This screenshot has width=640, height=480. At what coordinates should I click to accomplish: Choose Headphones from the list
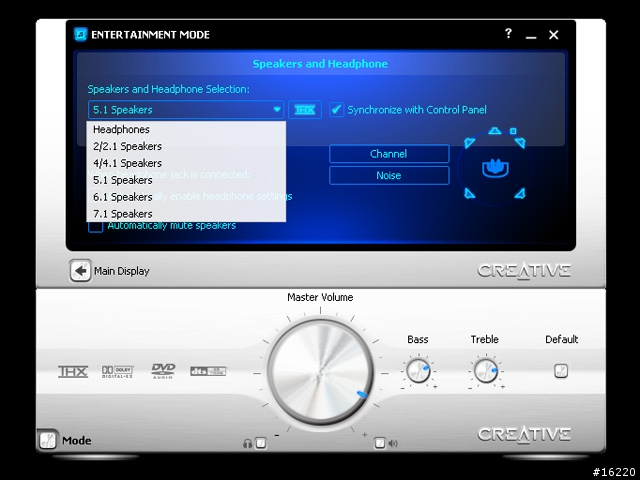(x=186, y=129)
